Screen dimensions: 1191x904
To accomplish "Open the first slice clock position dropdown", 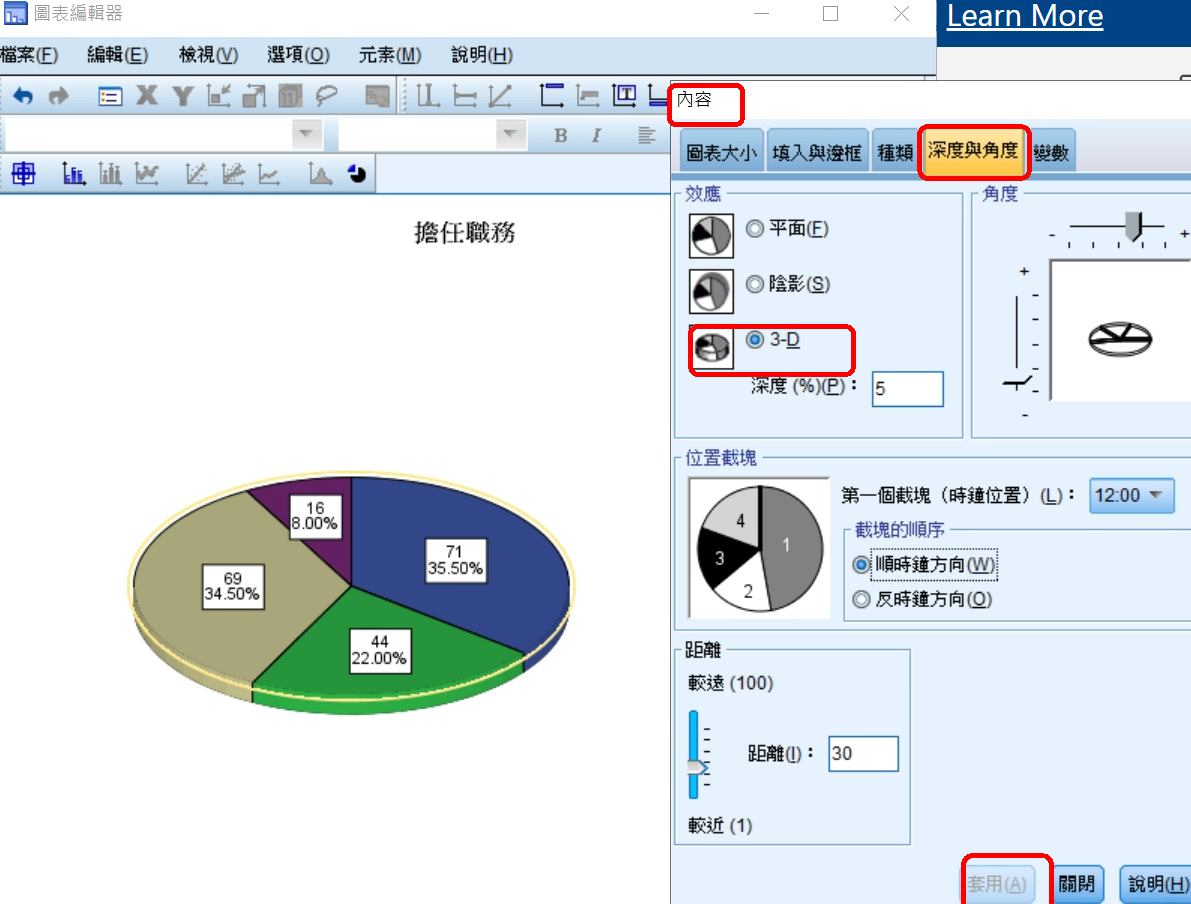I will pyautogui.click(x=1131, y=495).
